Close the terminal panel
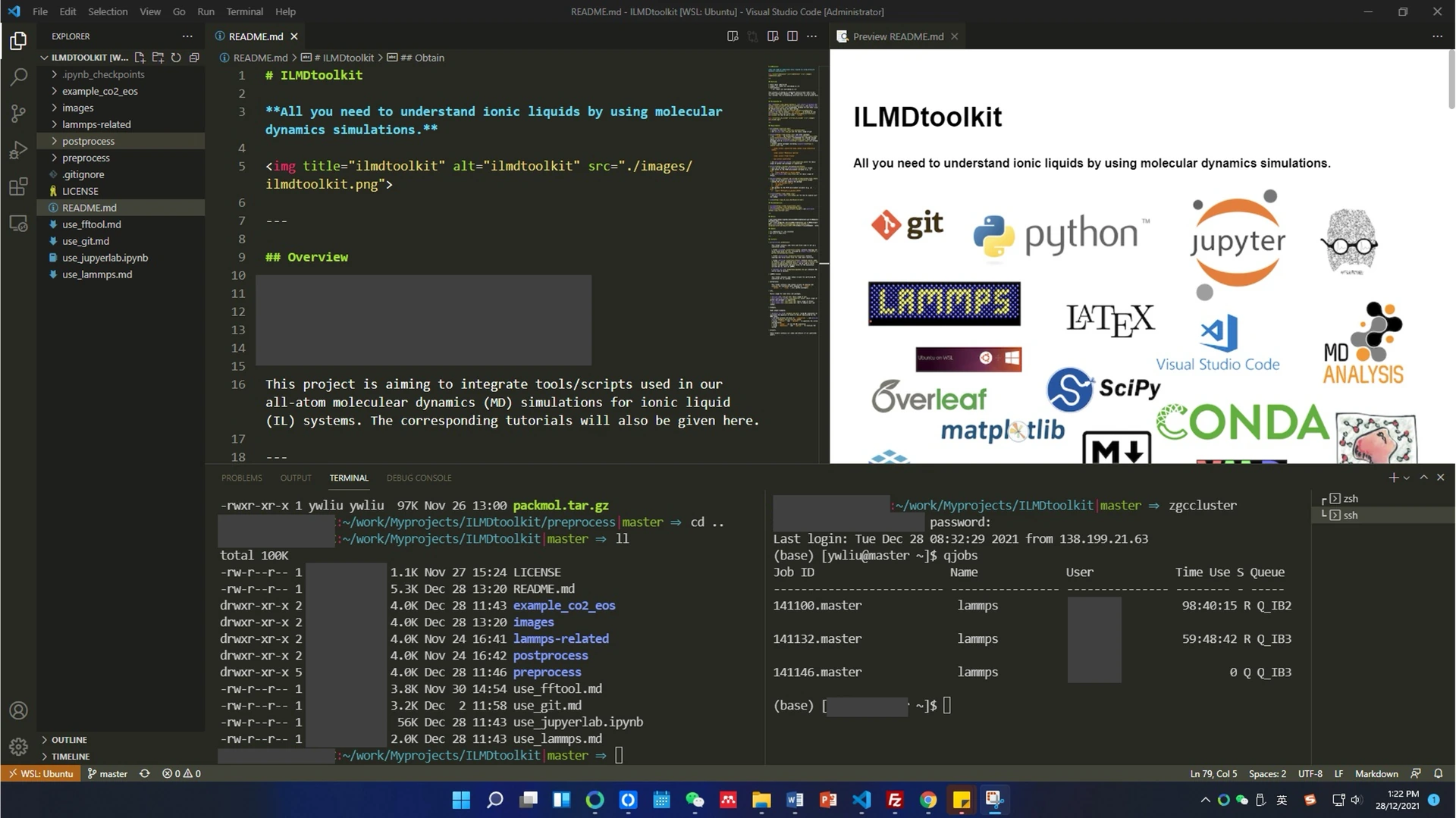 point(1441,478)
